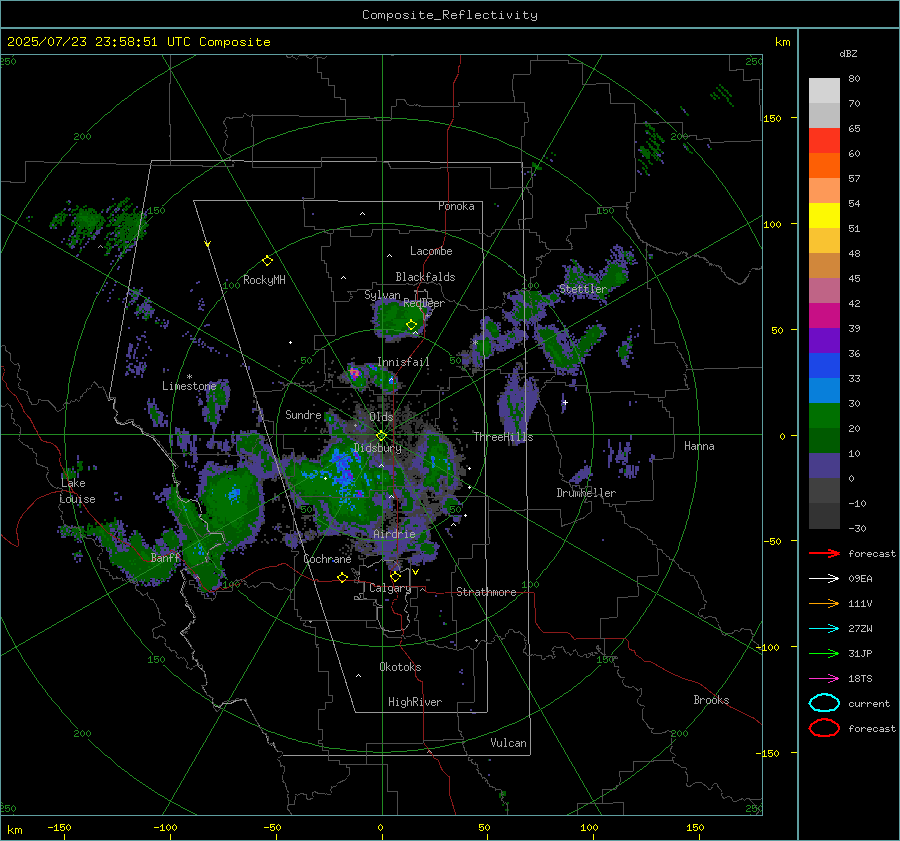Select the slate 0-10 dBZ swatch
This screenshot has width=900, height=841.
click(x=824, y=466)
